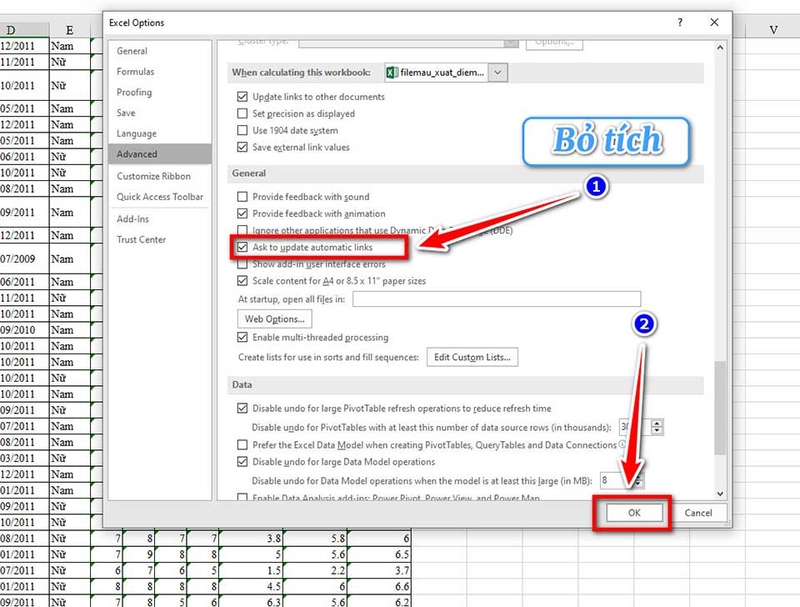This screenshot has height=607, width=800.
Task: Toggle 'Show add-in user interface errors'
Action: (242, 263)
